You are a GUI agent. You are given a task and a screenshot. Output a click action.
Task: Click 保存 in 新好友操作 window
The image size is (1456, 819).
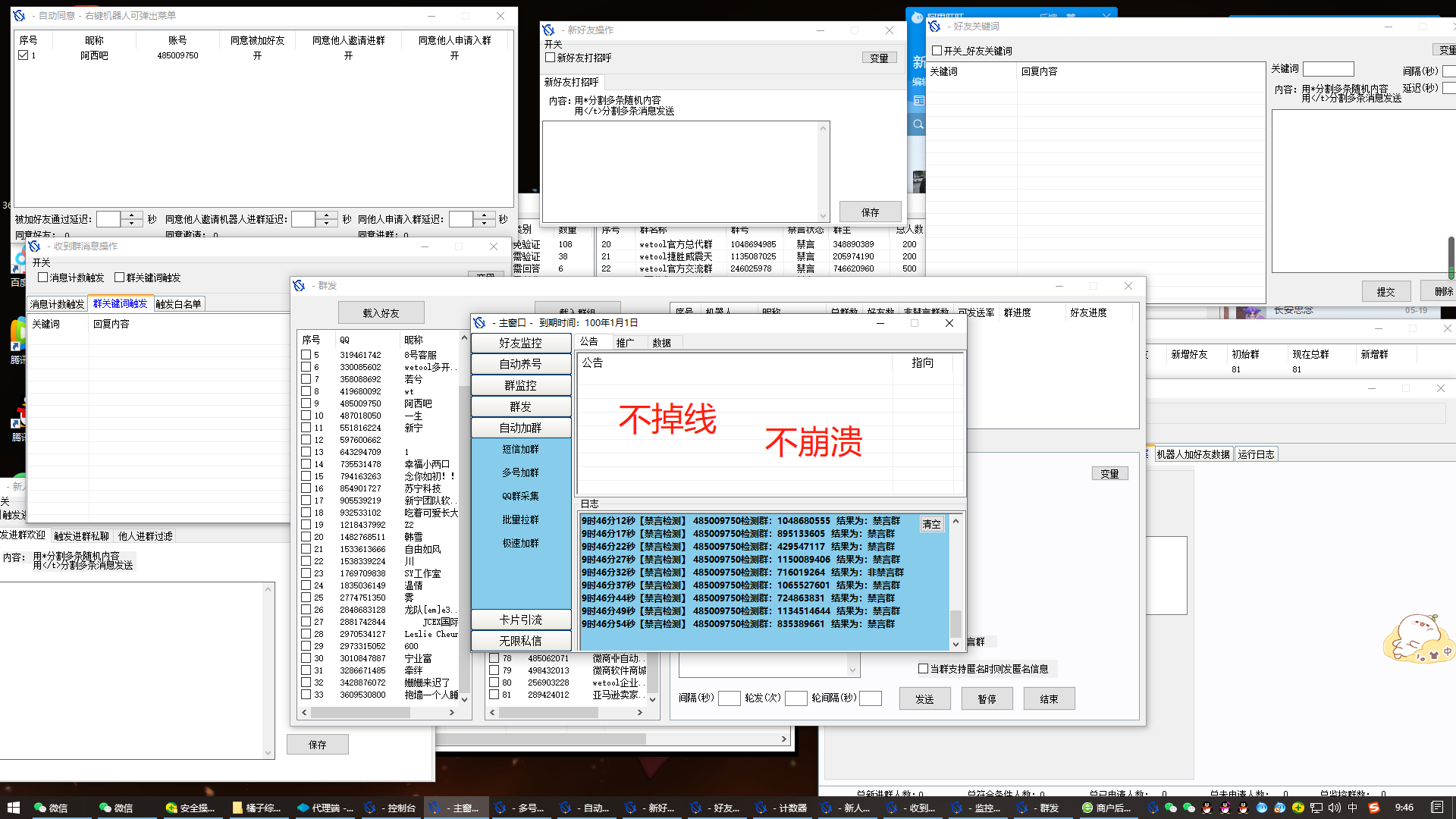(x=870, y=212)
